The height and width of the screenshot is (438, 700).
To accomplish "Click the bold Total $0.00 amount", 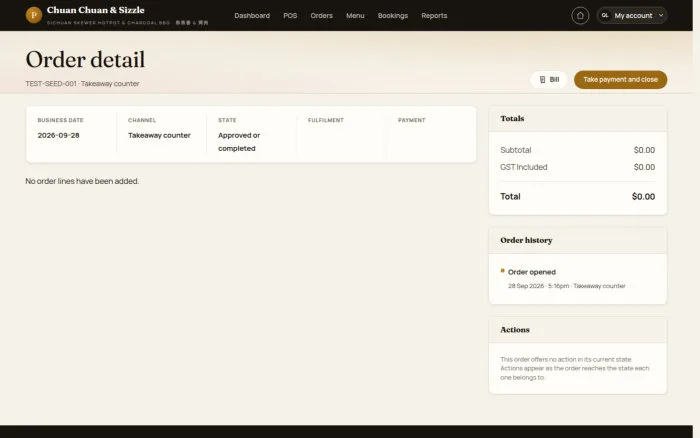I will pos(643,196).
